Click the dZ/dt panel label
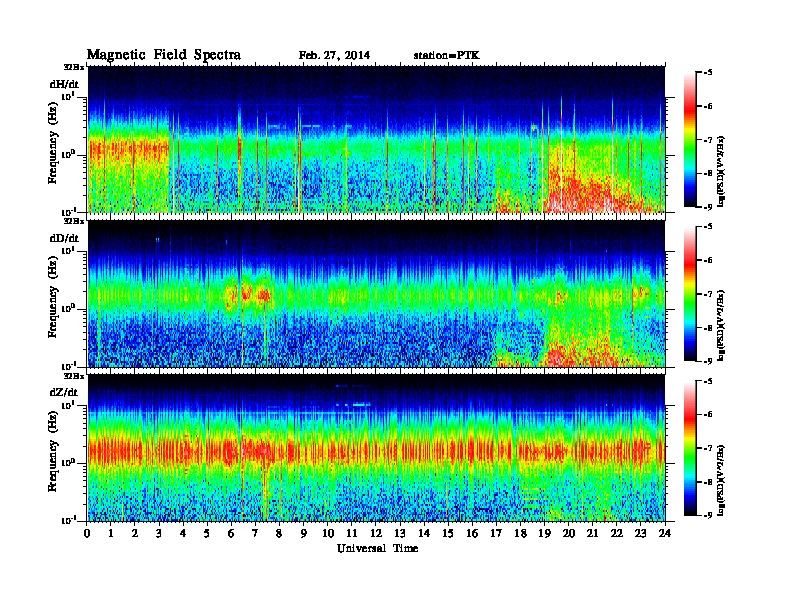This screenshot has width=792, height=612. pyautogui.click(x=64, y=392)
